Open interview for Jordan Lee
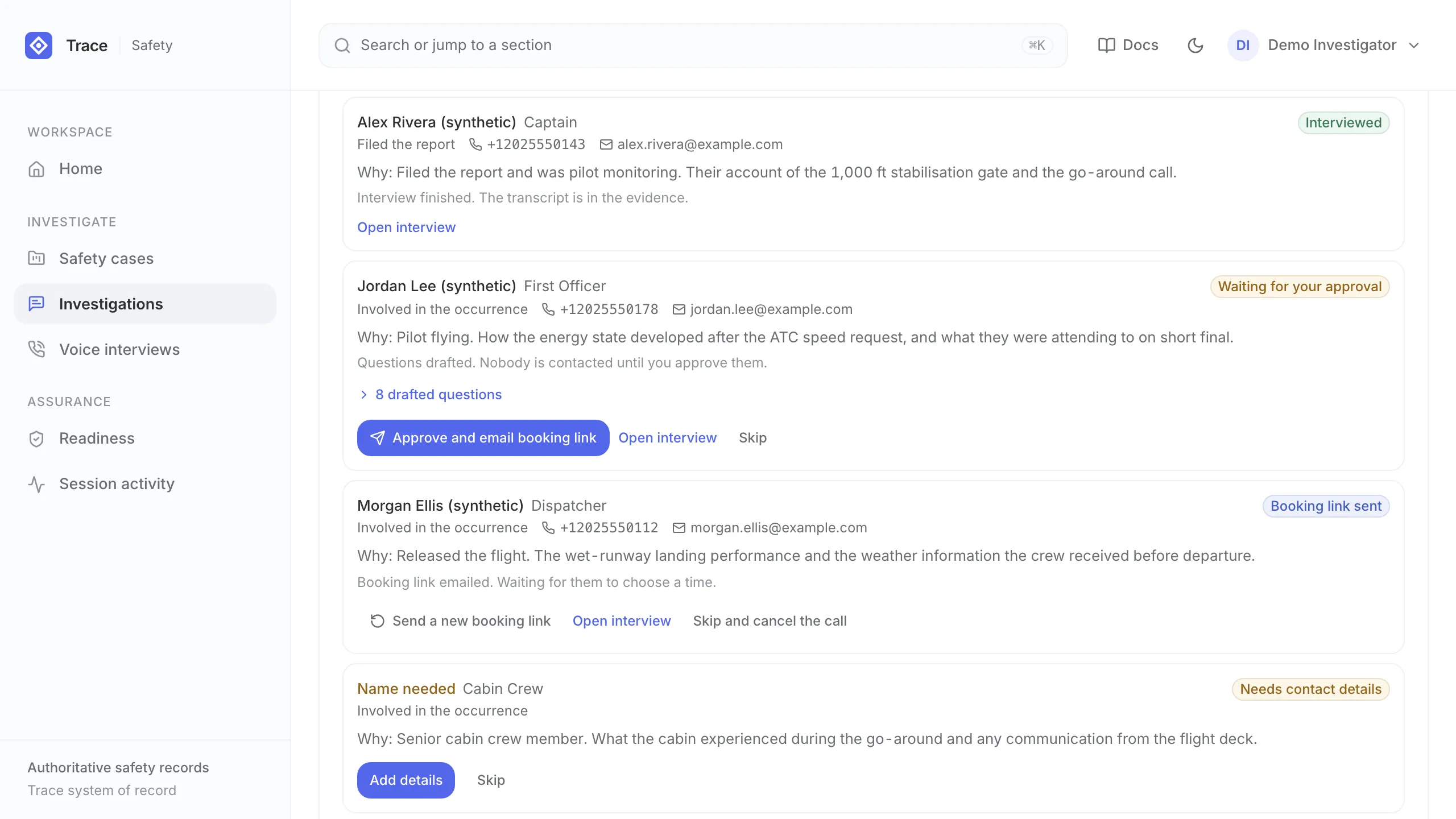 667,438
